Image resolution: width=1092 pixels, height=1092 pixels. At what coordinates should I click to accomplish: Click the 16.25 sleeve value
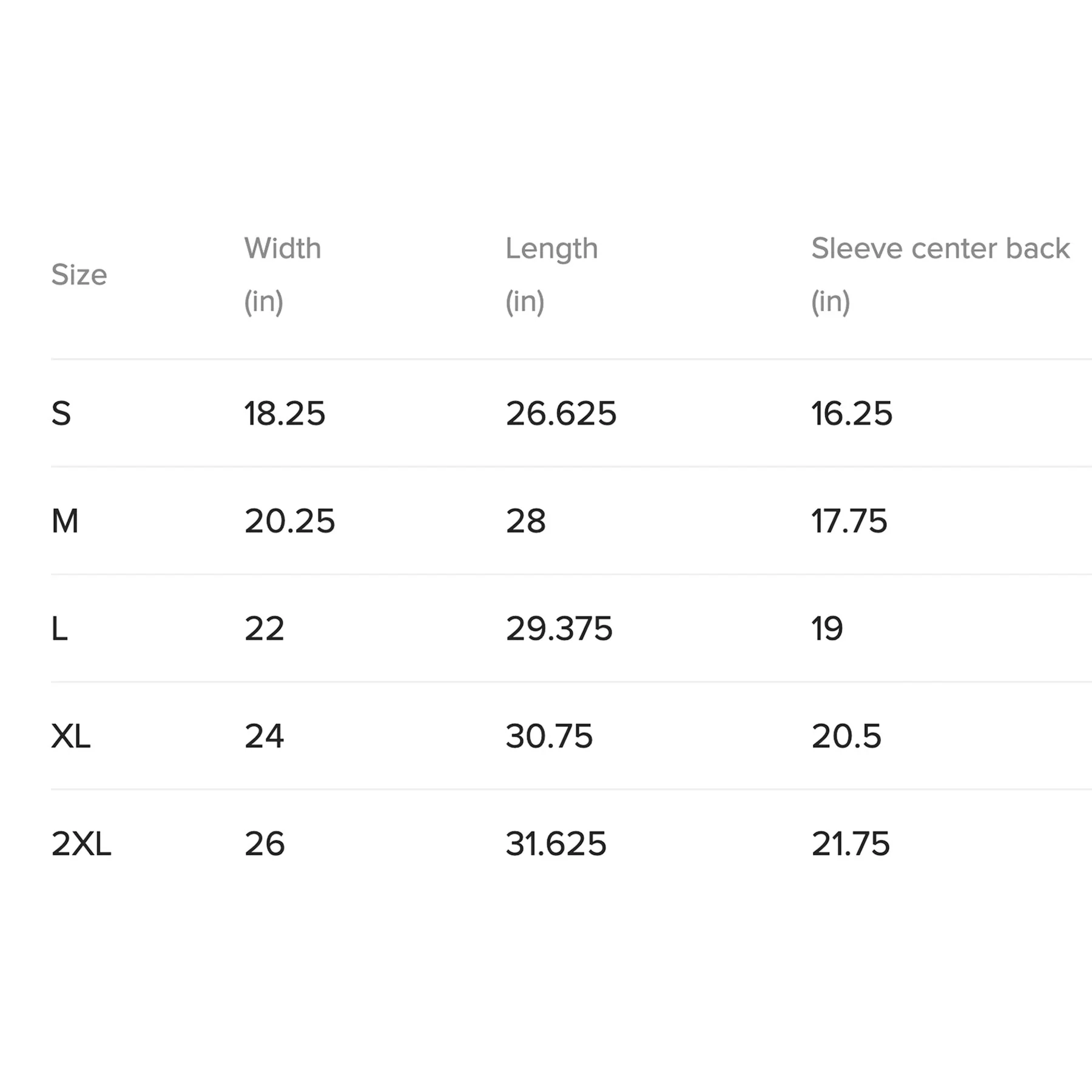[x=852, y=414]
